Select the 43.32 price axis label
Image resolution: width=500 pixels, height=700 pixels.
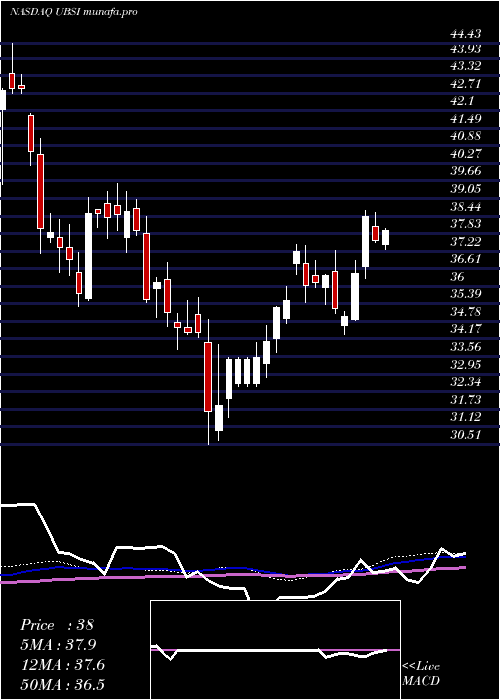click(466, 66)
